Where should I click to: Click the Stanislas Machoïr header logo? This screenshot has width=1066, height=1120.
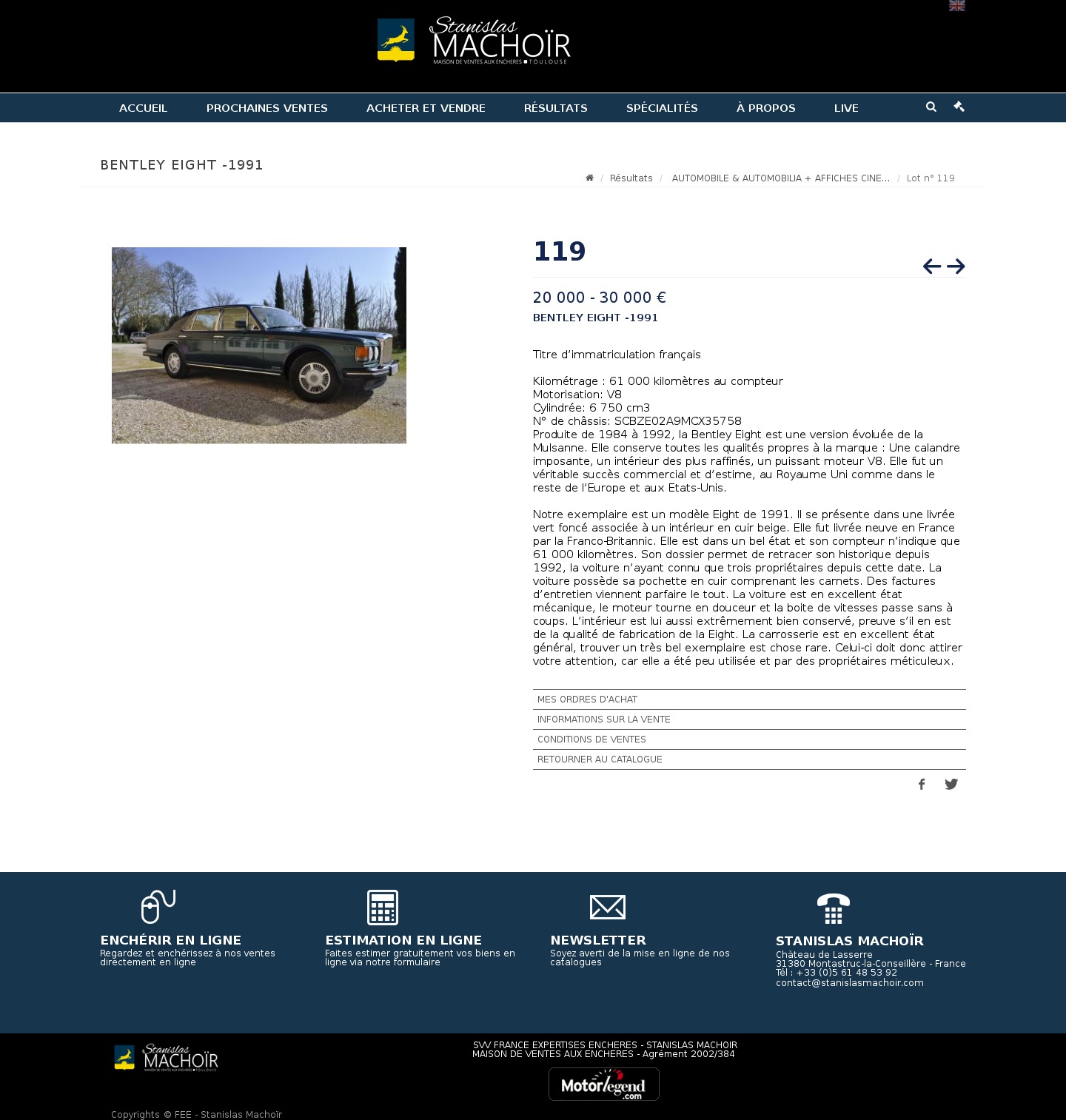pyautogui.click(x=474, y=40)
